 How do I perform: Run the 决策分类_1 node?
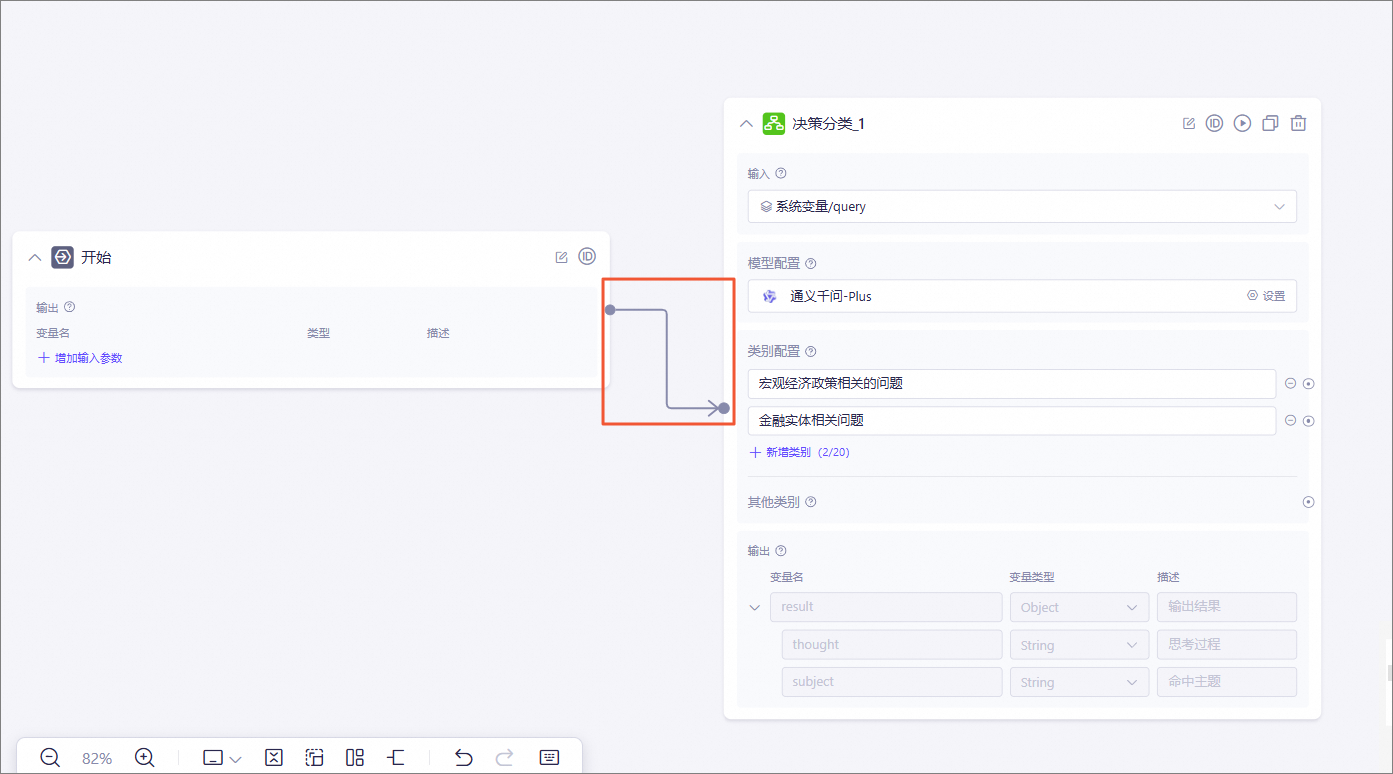(1242, 124)
